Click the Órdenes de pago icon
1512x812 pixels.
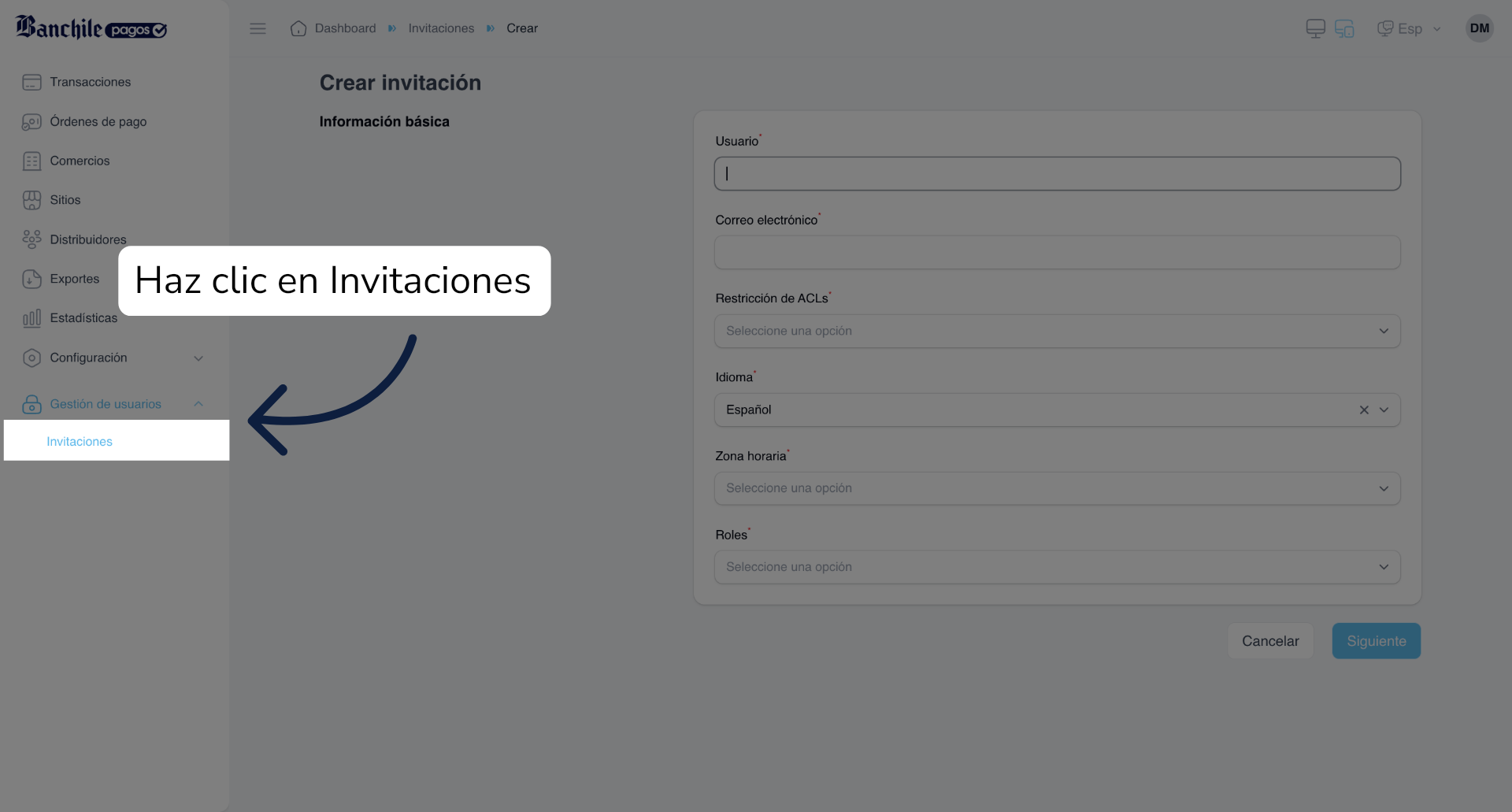(x=31, y=121)
